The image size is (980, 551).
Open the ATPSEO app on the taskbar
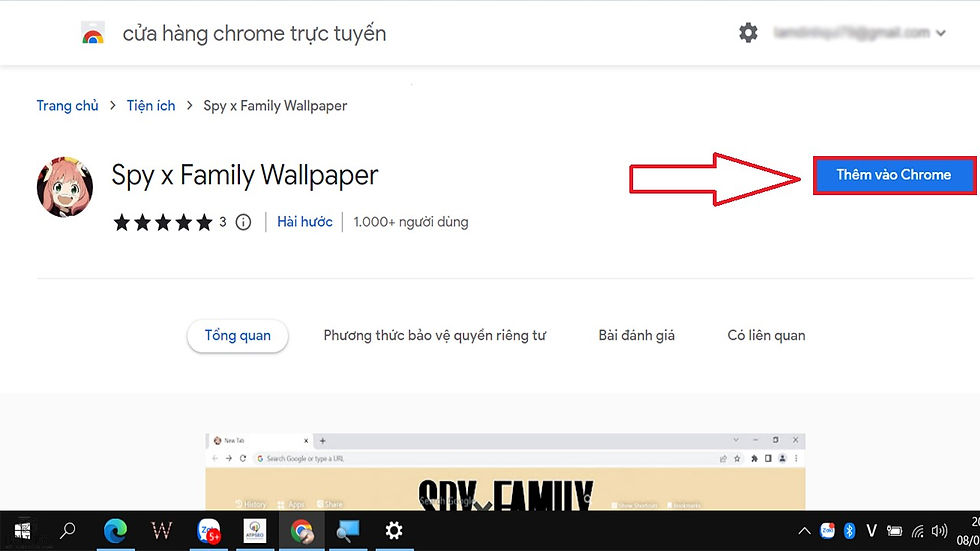254,531
